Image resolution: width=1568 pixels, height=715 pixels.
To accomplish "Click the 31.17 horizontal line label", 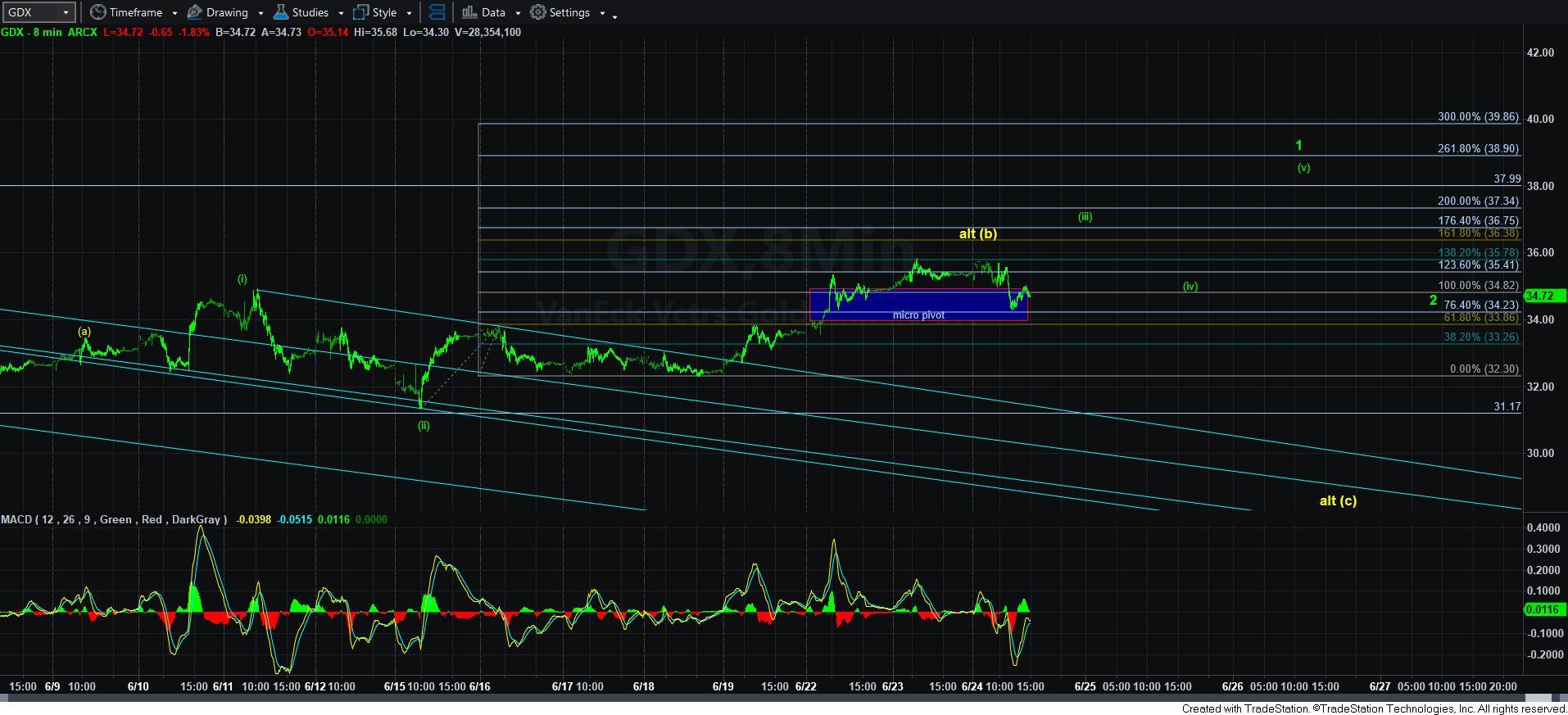I will pos(1507,407).
